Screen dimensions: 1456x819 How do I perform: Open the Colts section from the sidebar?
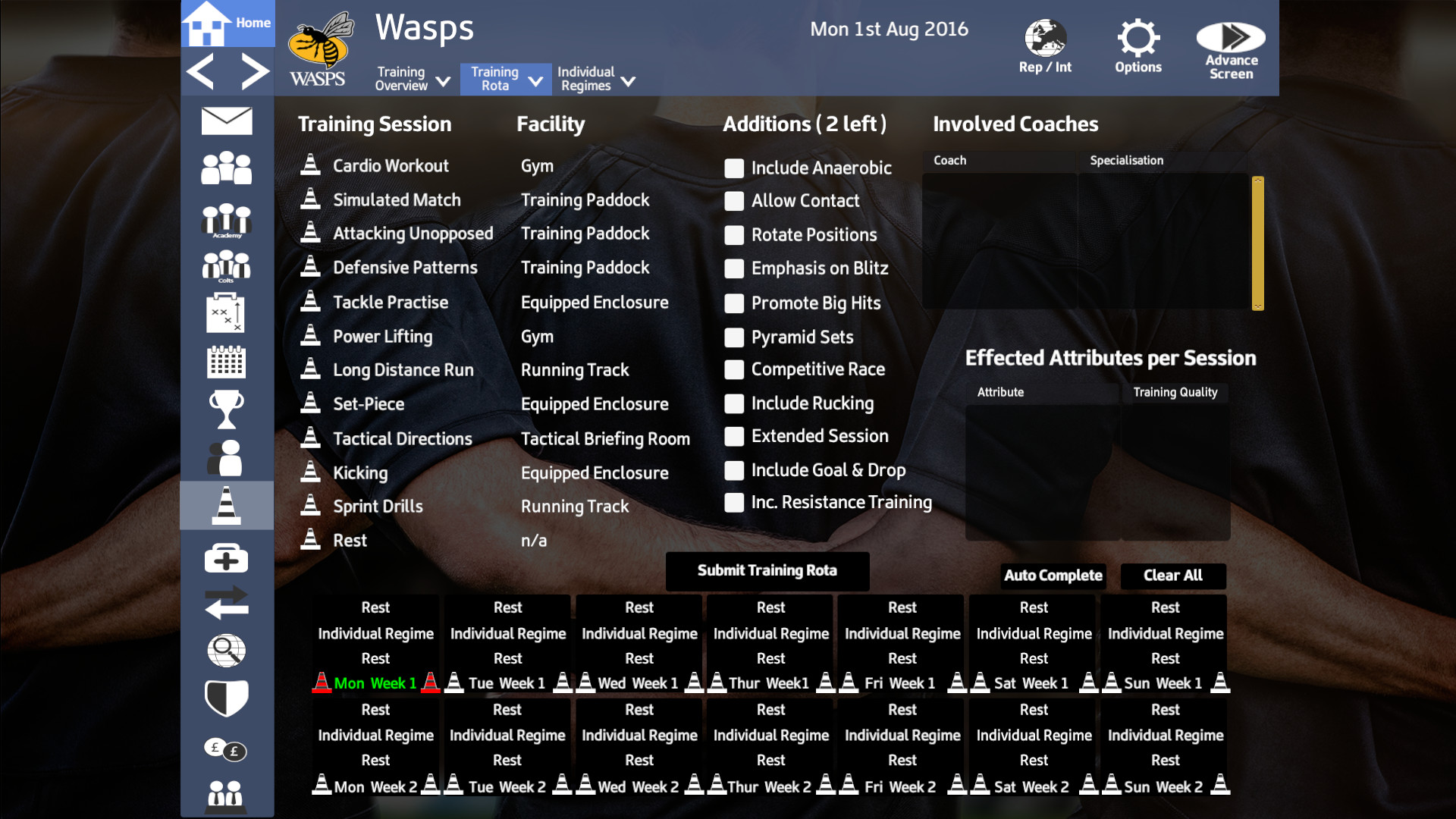[226, 265]
